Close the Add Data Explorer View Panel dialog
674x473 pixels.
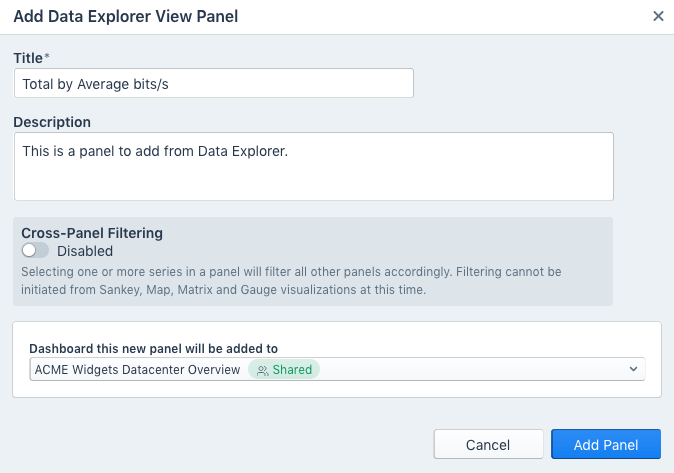(x=657, y=16)
